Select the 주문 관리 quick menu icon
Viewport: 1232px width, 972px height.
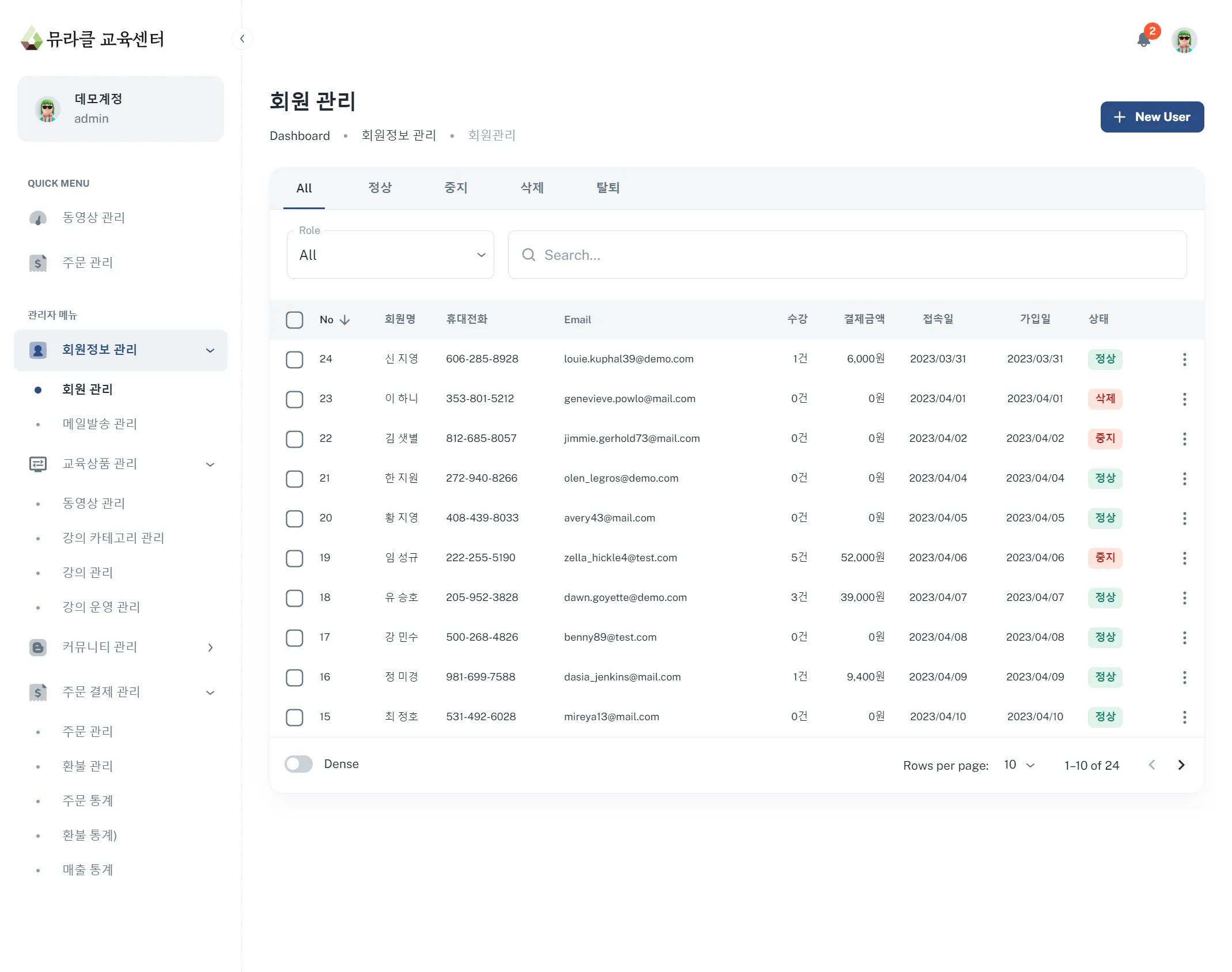38,263
